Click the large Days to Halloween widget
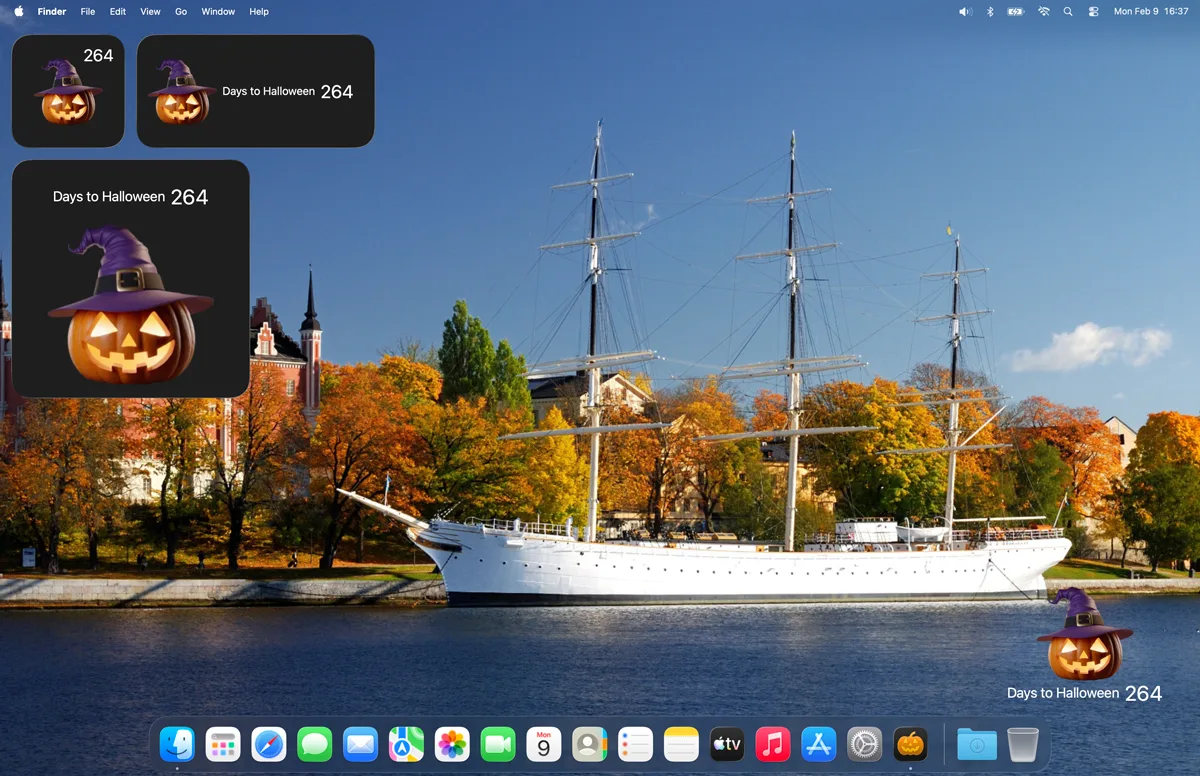The width and height of the screenshot is (1200, 776). click(x=131, y=279)
